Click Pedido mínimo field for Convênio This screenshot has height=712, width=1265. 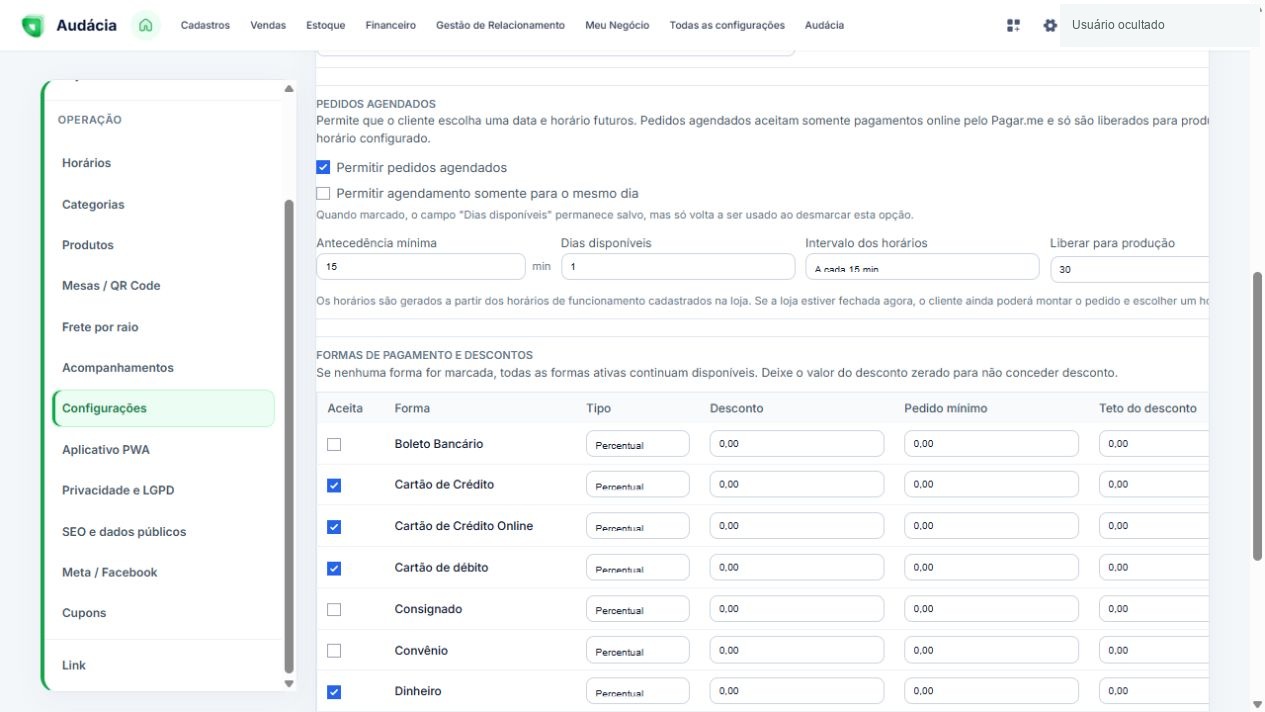click(x=991, y=650)
